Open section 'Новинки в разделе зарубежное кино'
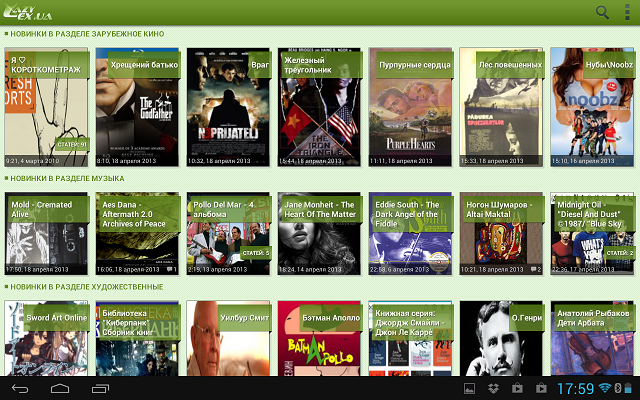Viewport: 640px width, 400px height. tap(84, 34)
